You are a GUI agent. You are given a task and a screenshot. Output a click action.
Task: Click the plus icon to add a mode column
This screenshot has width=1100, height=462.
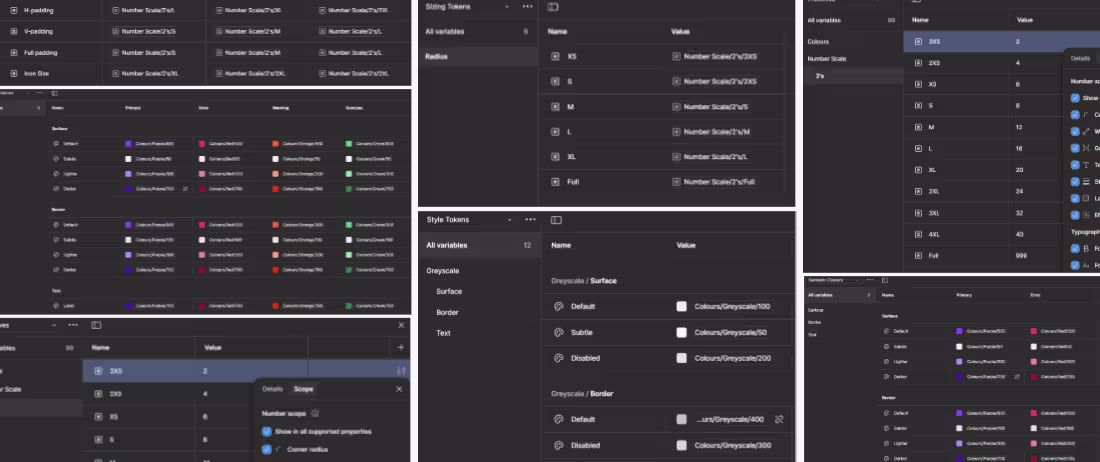pyautogui.click(x=401, y=347)
